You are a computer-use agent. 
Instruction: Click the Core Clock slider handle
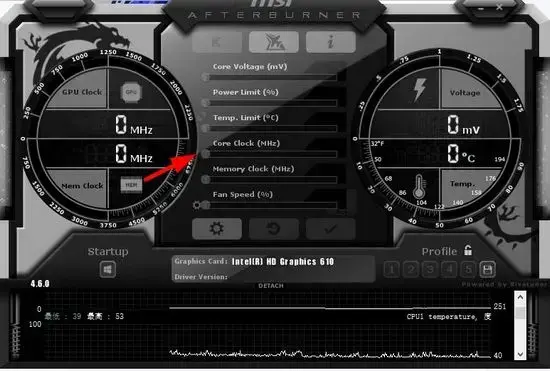206,154
